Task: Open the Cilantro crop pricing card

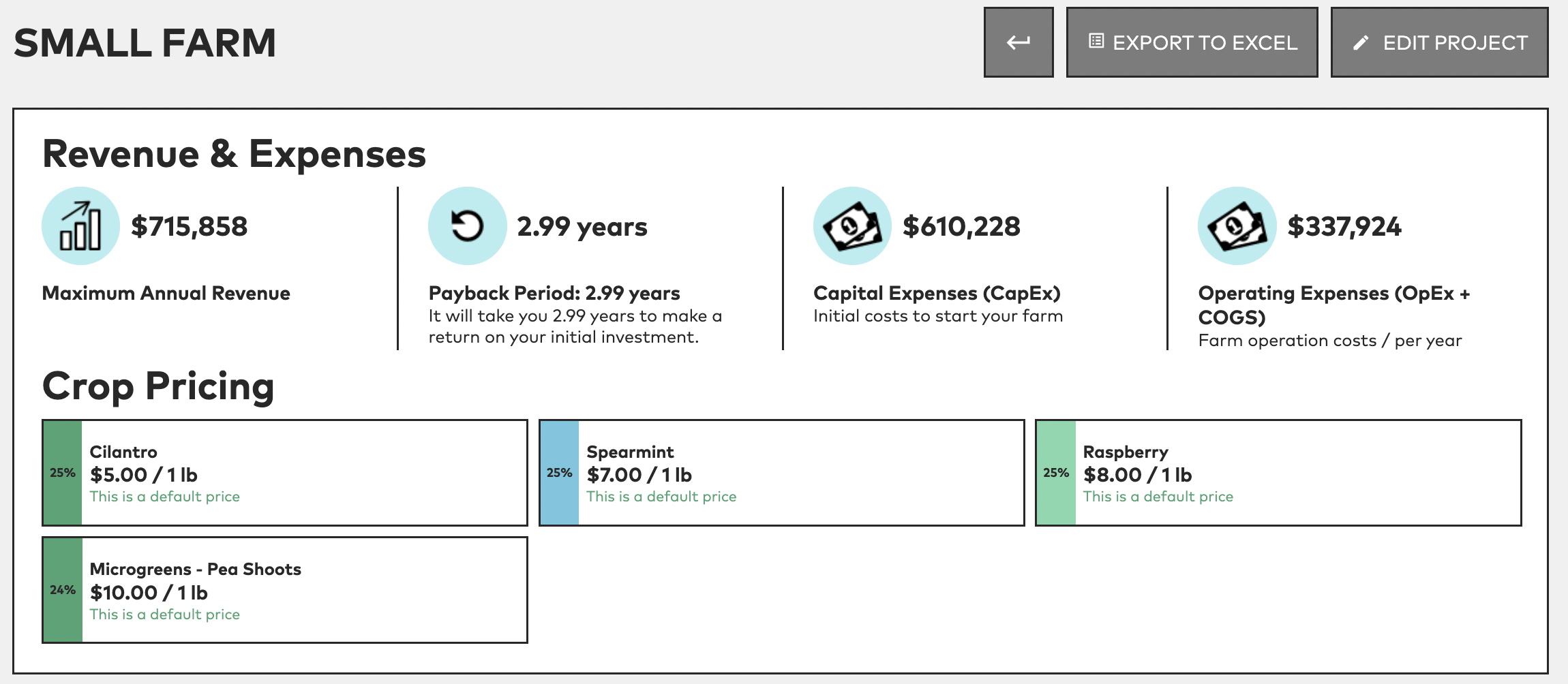Action: (285, 473)
